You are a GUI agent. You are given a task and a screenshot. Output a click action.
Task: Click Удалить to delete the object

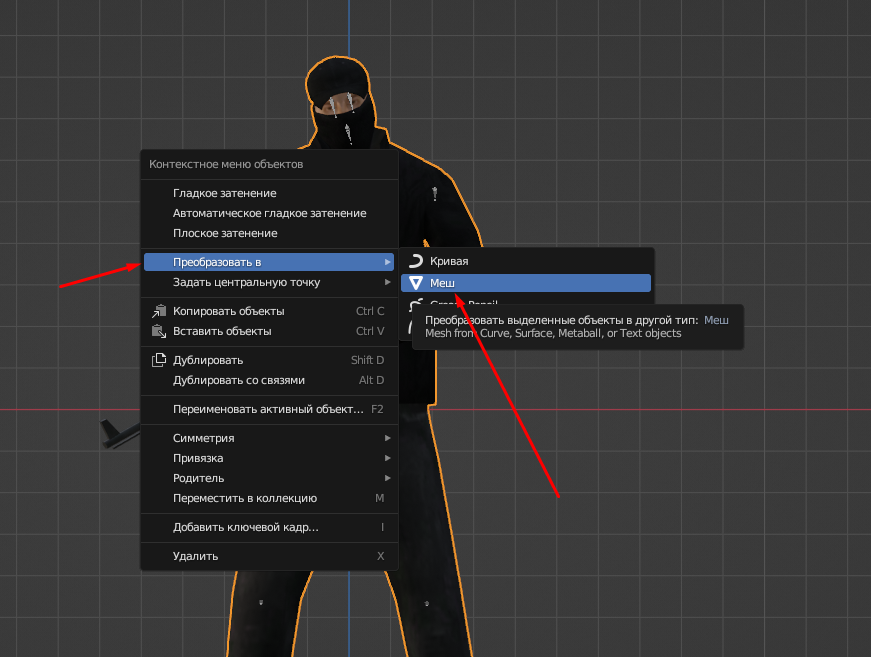(195, 556)
